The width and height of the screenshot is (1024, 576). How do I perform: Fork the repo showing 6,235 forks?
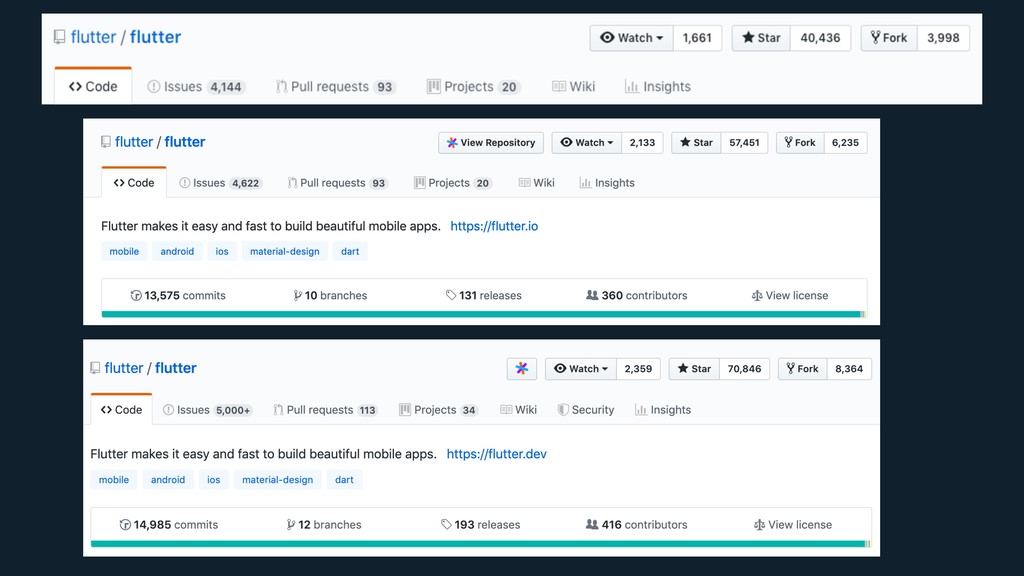(x=801, y=142)
